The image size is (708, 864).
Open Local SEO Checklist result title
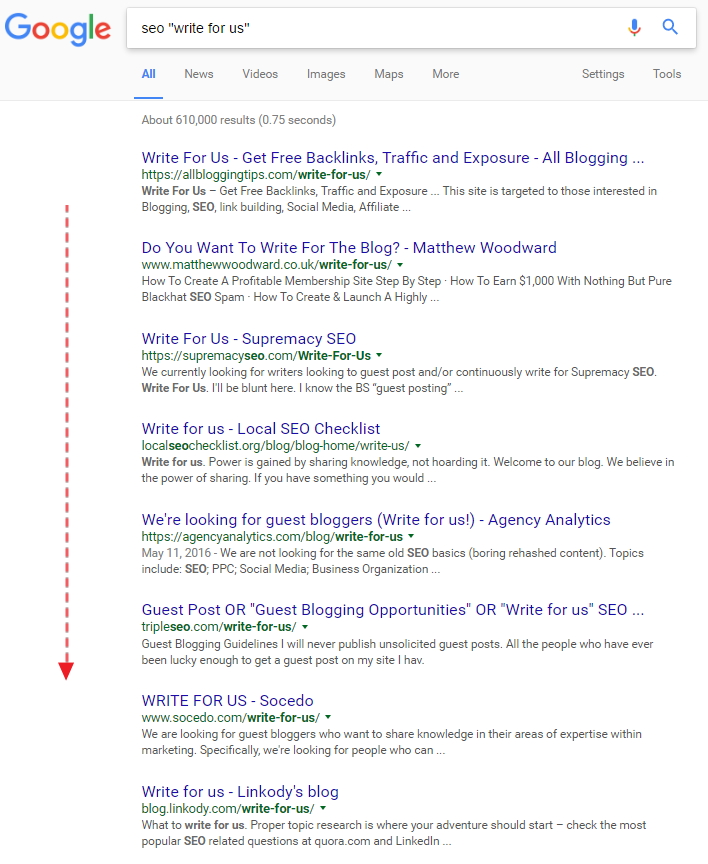click(261, 428)
